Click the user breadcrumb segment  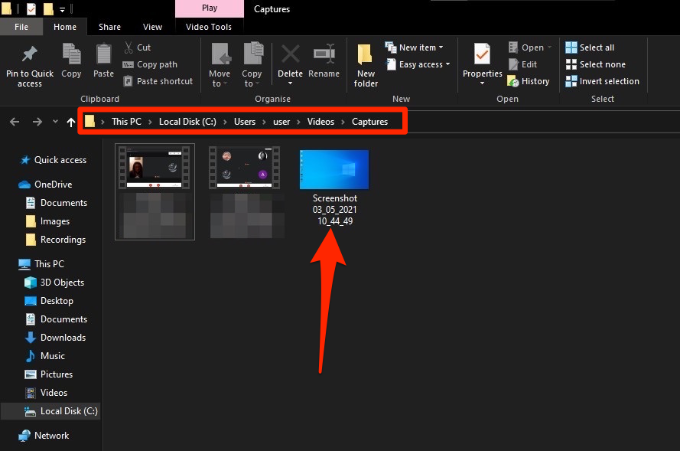point(281,122)
